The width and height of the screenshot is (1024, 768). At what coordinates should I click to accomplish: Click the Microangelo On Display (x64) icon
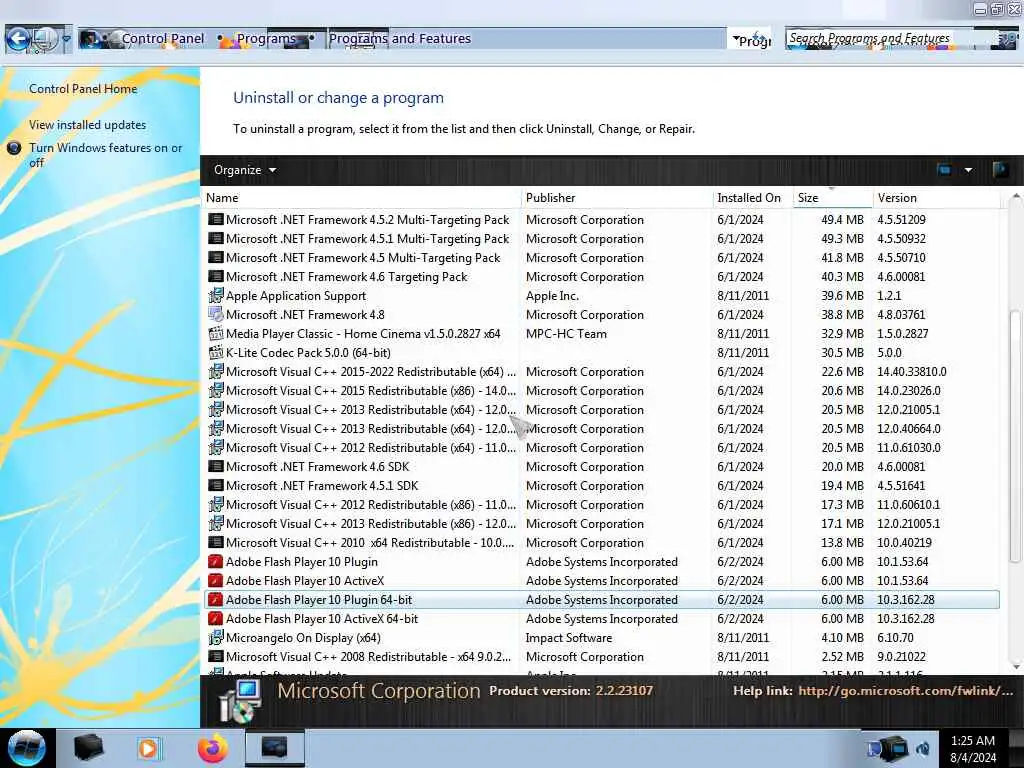coord(216,637)
